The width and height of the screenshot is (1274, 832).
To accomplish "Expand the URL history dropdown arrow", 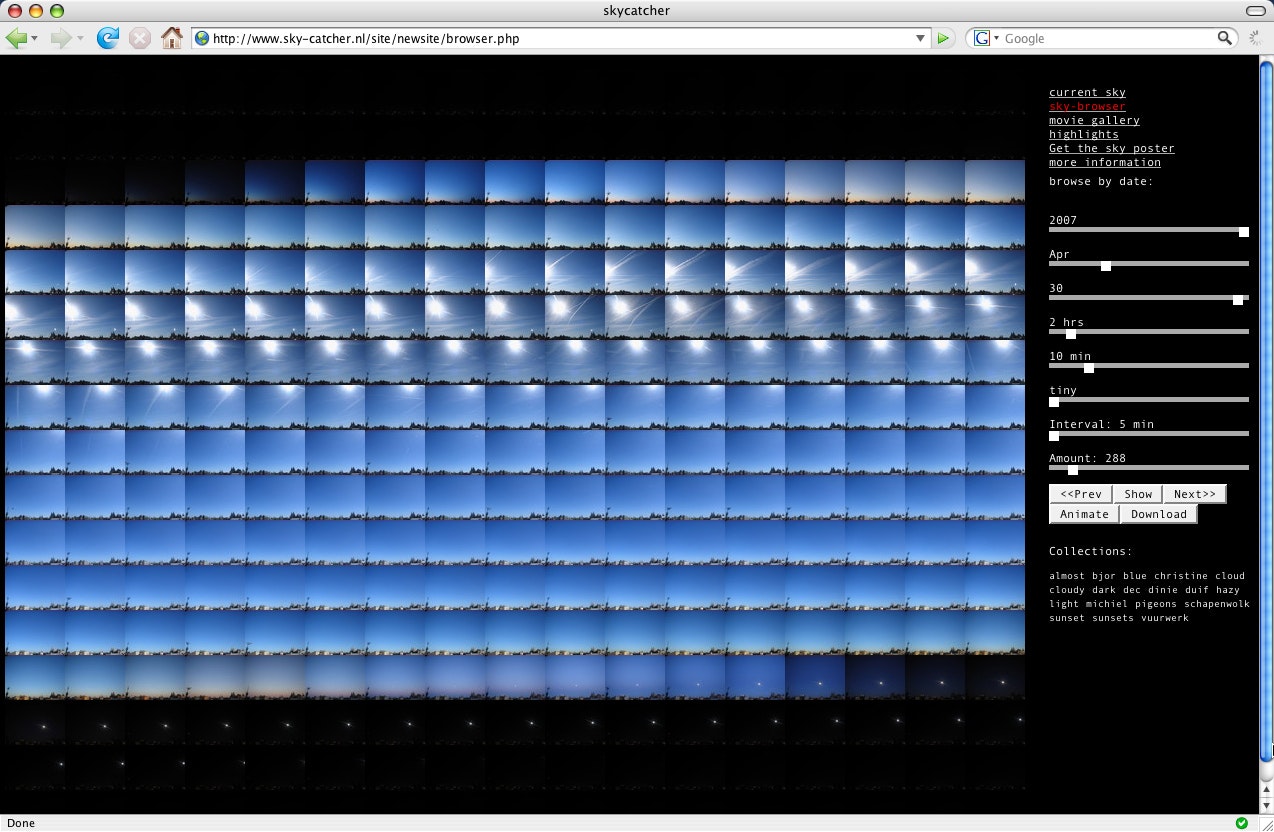I will pyautogui.click(x=921, y=38).
